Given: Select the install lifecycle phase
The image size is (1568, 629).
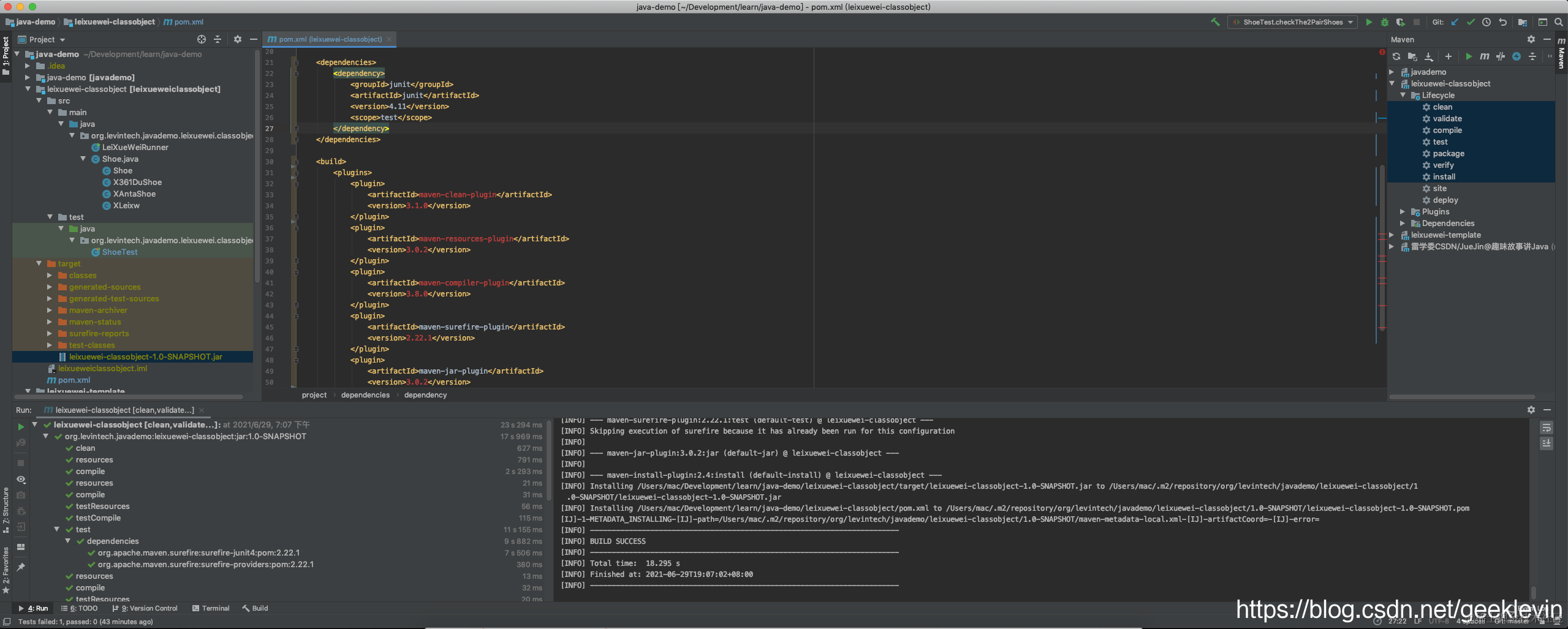Looking at the screenshot, I should pos(1444,176).
